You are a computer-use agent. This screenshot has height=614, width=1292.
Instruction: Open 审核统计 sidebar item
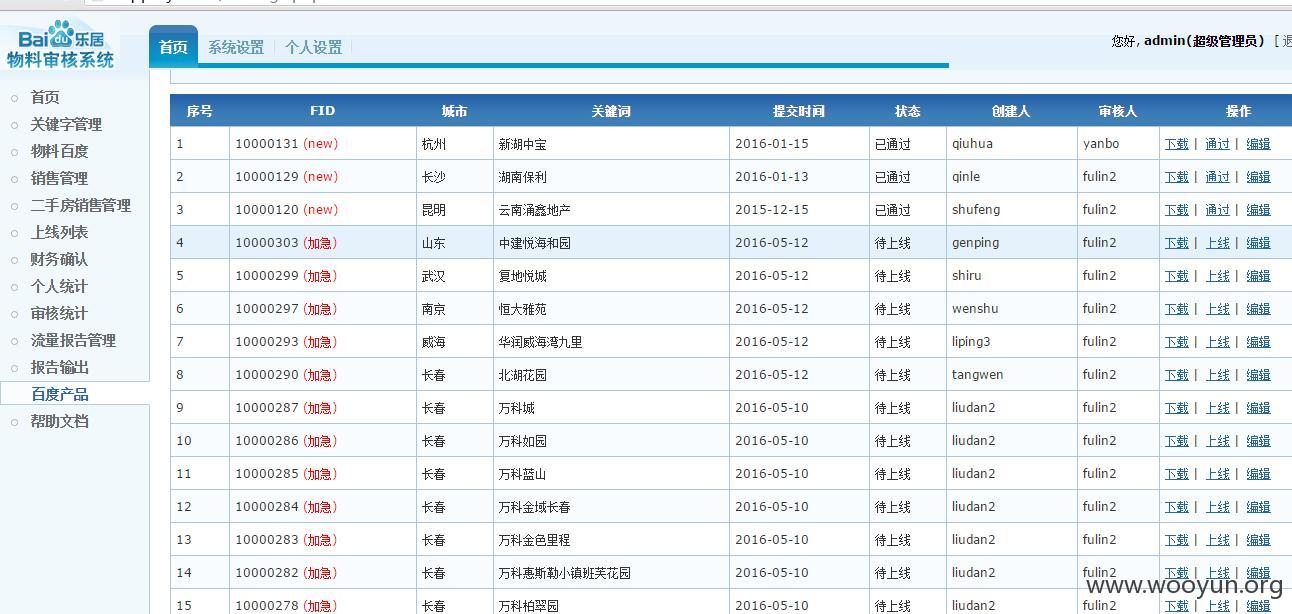59,313
